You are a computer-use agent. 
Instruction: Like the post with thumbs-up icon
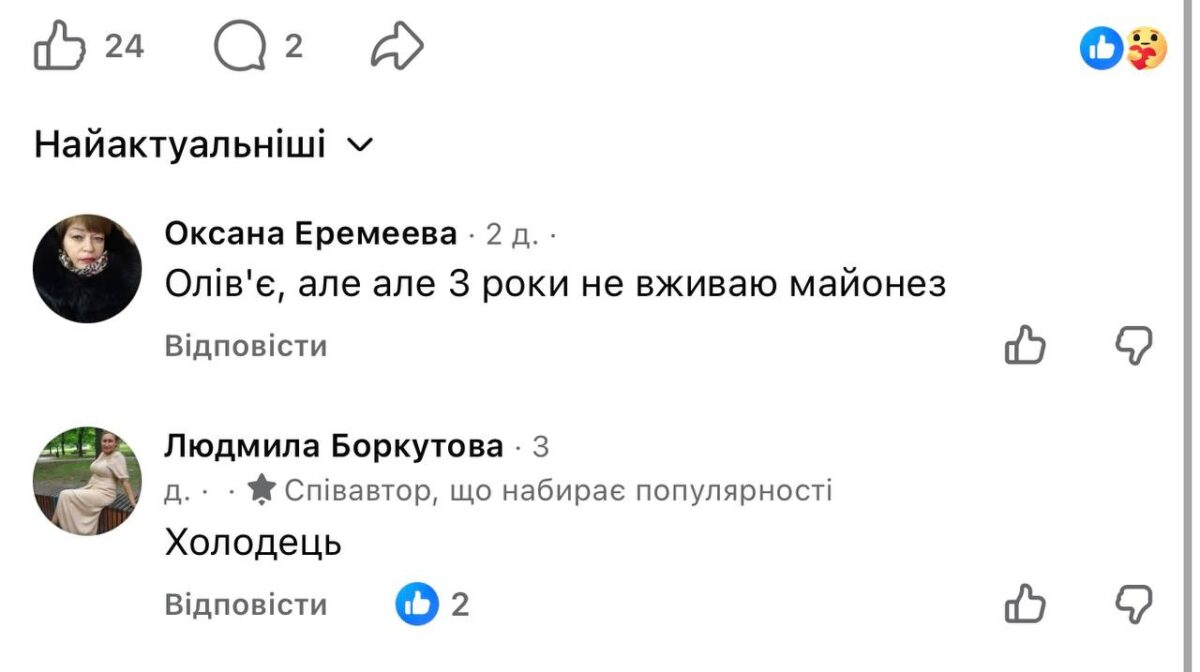pos(59,47)
